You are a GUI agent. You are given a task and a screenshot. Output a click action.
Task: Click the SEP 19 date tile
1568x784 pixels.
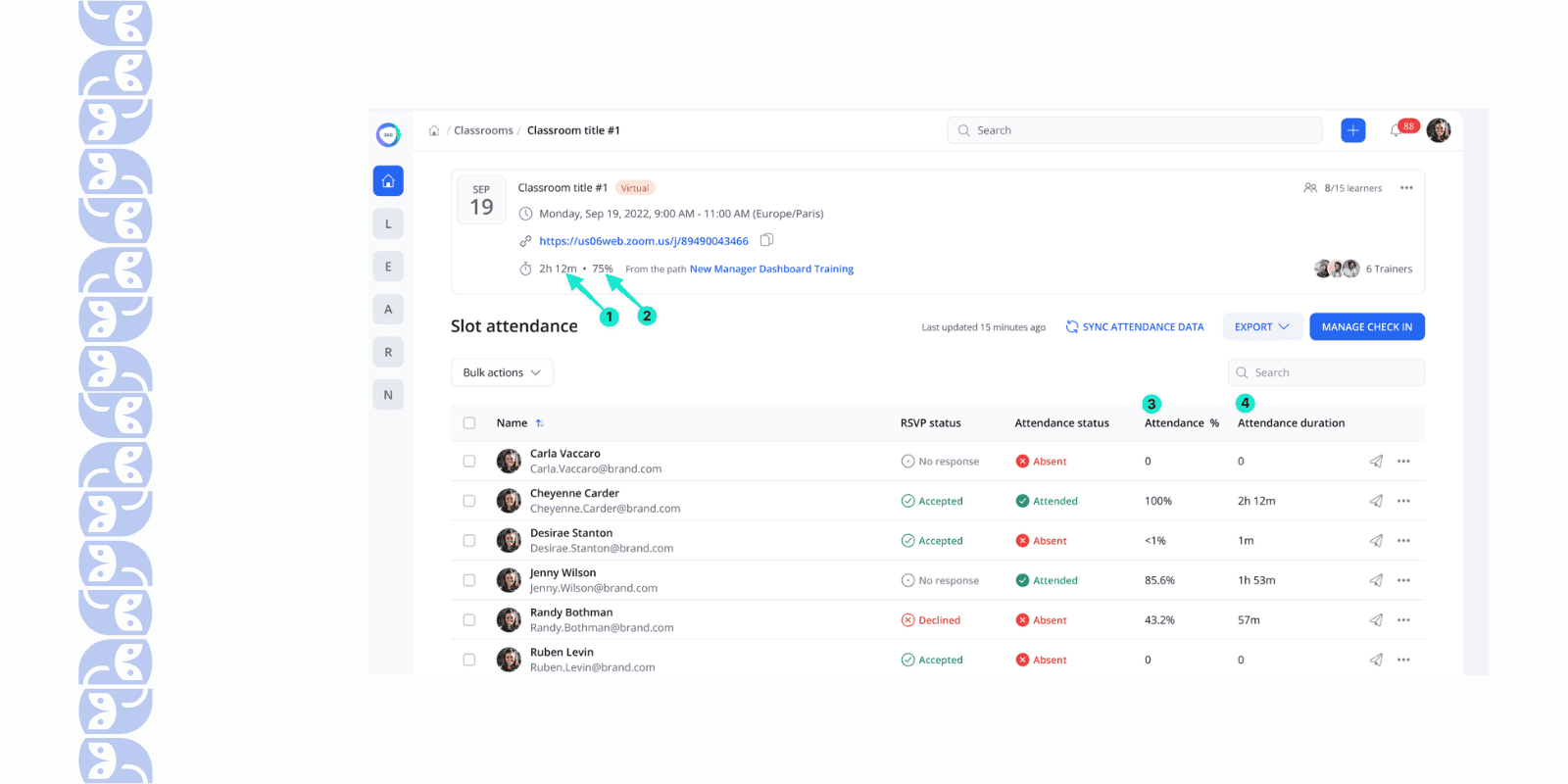[481, 200]
